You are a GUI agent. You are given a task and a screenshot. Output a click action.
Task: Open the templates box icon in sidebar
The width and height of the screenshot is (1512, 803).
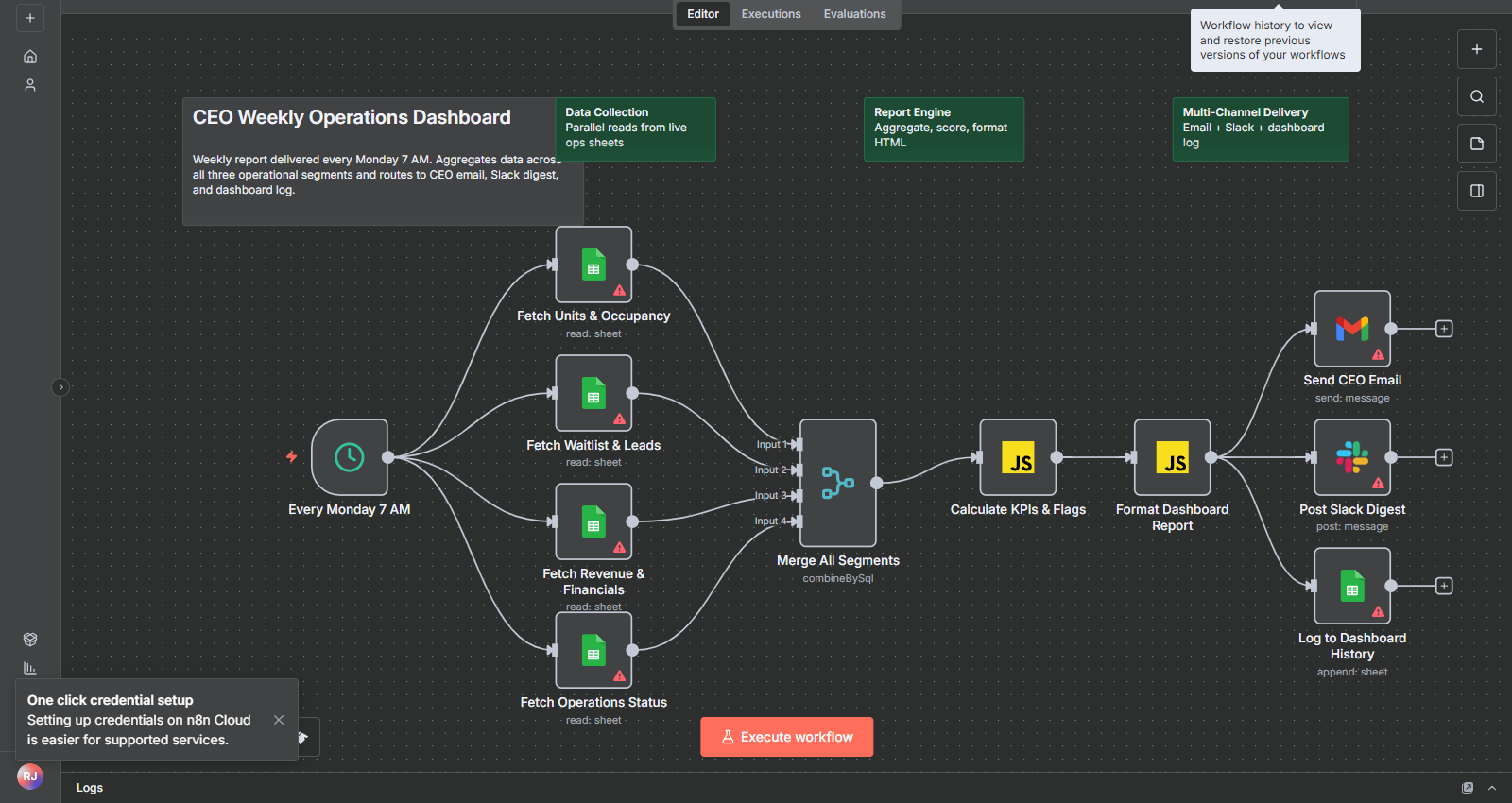pyautogui.click(x=30, y=640)
